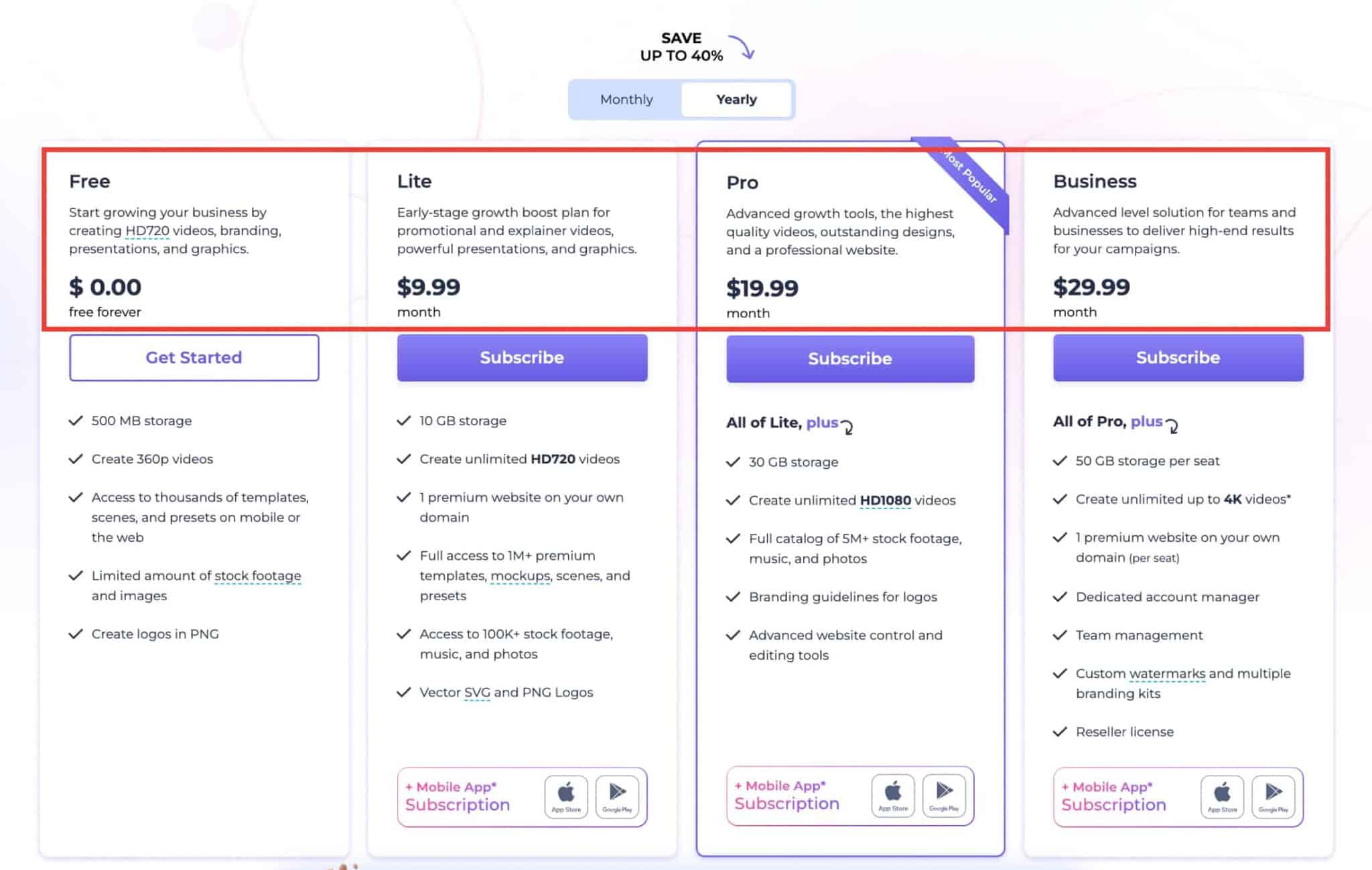Switch billing to Monthly

point(626,99)
